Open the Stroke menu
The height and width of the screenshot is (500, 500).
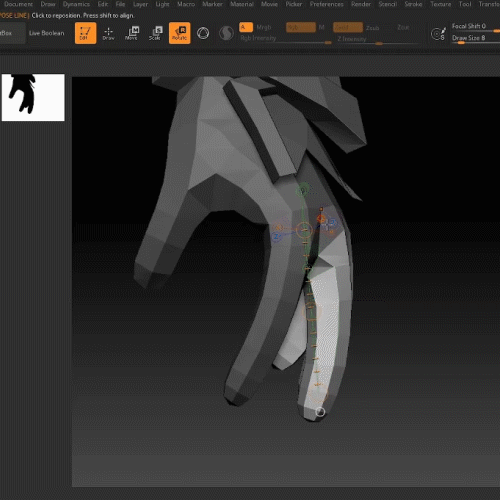413,4
